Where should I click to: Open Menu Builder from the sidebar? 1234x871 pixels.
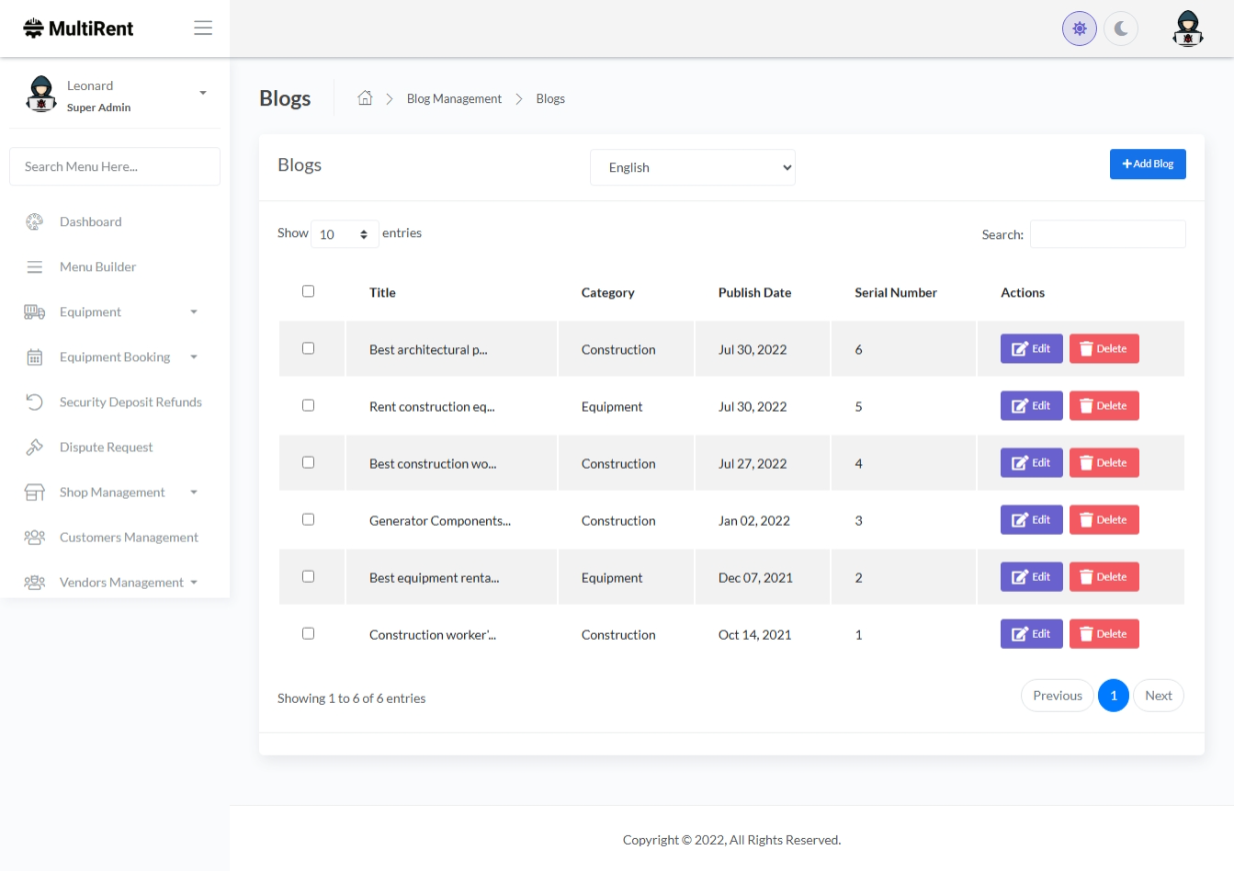(x=97, y=267)
